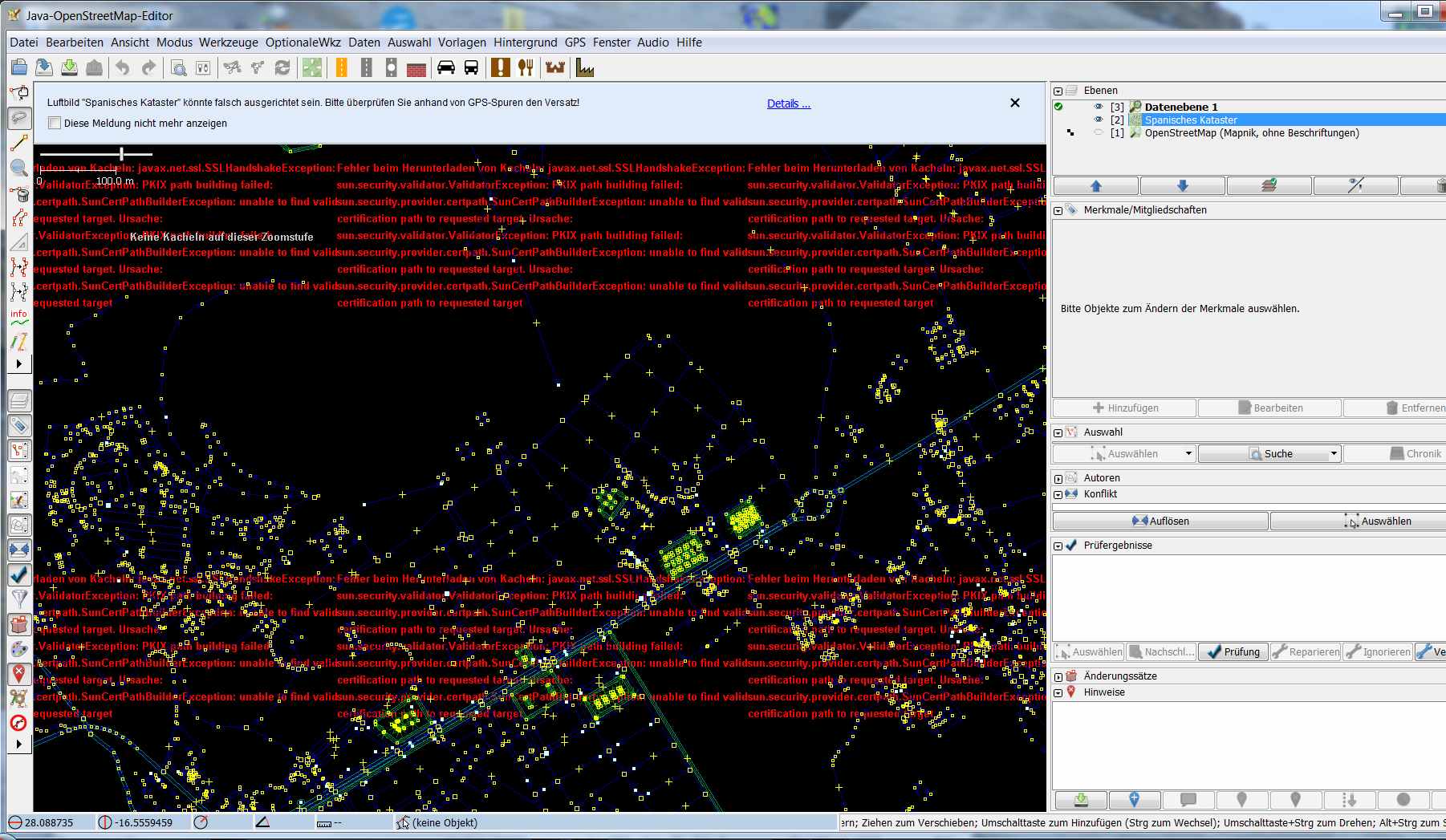This screenshot has height=840, width=1446.
Task: Show the hidden OpenStreetMap Mapnik layer
Action: 1099,132
